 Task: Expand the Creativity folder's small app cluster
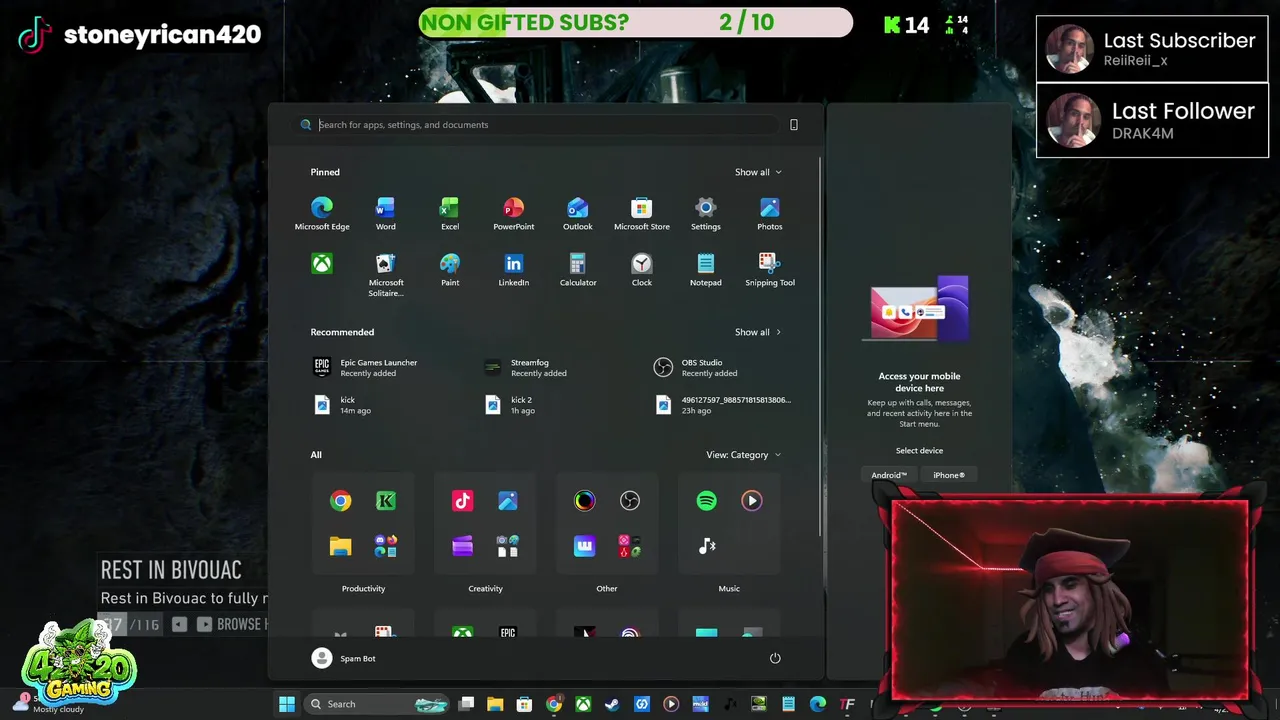508,546
